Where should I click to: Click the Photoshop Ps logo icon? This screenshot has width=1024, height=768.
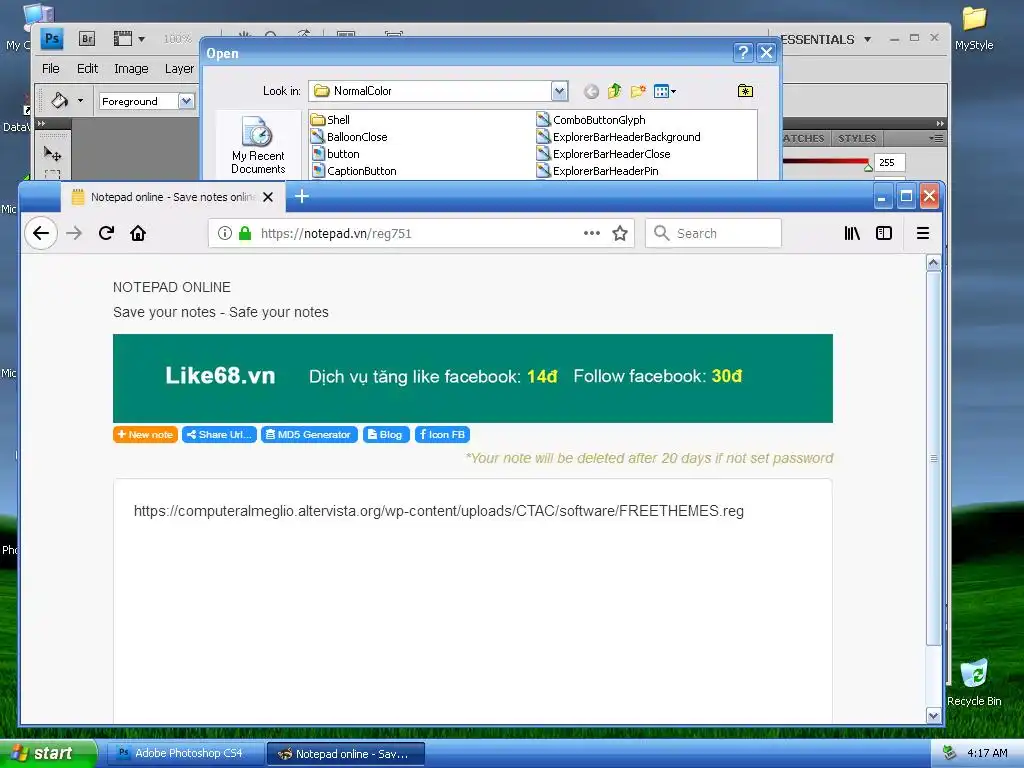pyautogui.click(x=52, y=39)
